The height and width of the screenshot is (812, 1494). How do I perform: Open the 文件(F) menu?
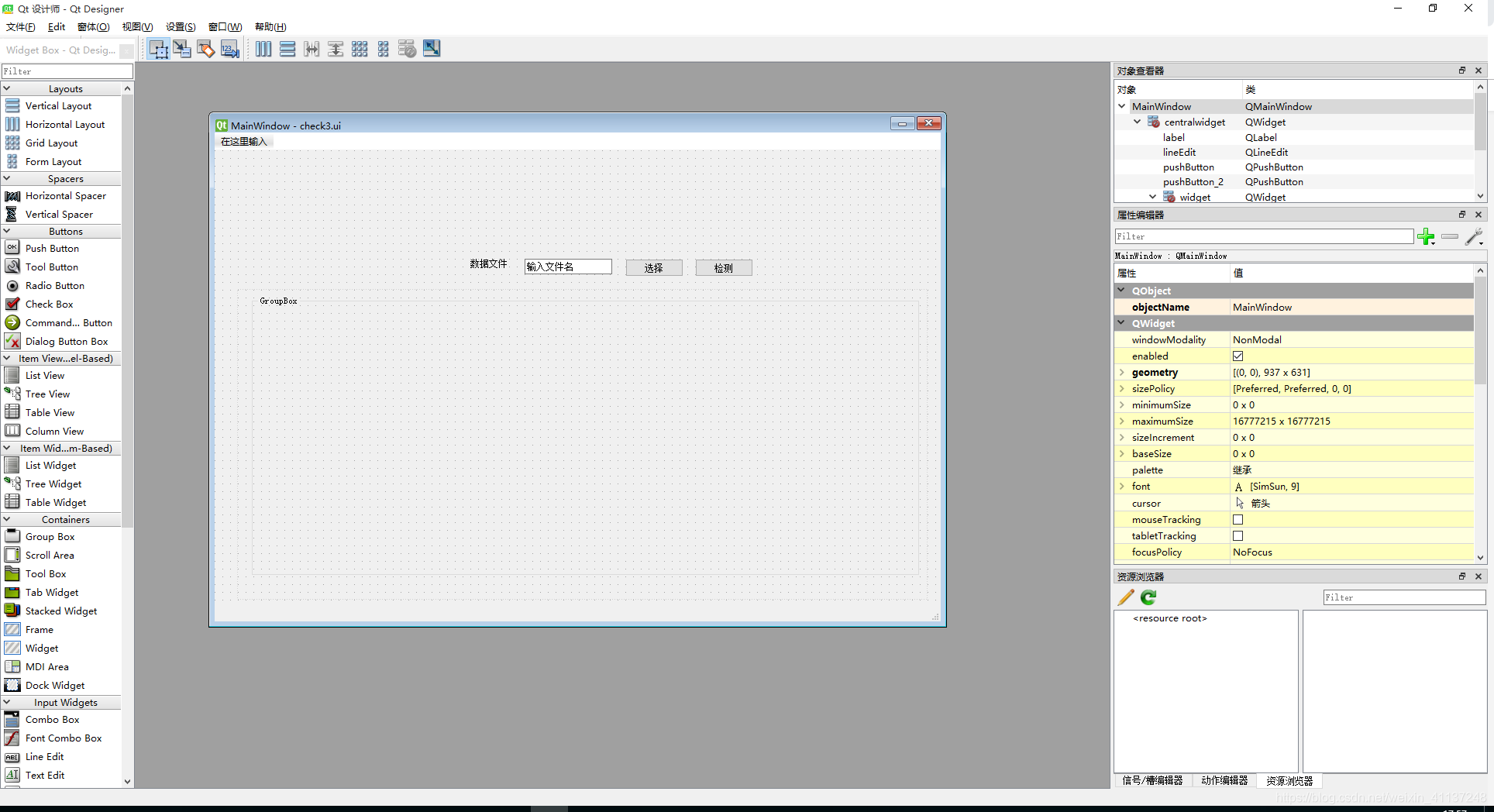coord(19,26)
